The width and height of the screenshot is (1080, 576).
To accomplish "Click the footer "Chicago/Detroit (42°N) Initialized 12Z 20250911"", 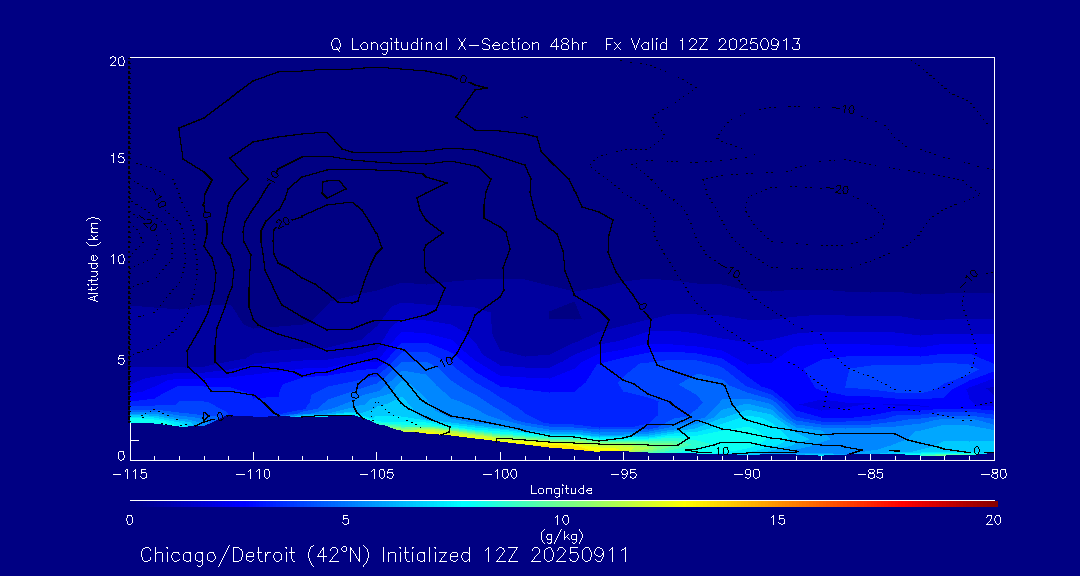I will coord(384,555).
